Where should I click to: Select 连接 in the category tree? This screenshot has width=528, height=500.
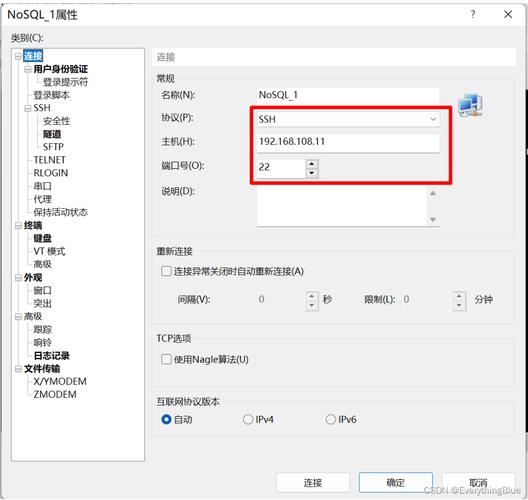click(x=33, y=56)
